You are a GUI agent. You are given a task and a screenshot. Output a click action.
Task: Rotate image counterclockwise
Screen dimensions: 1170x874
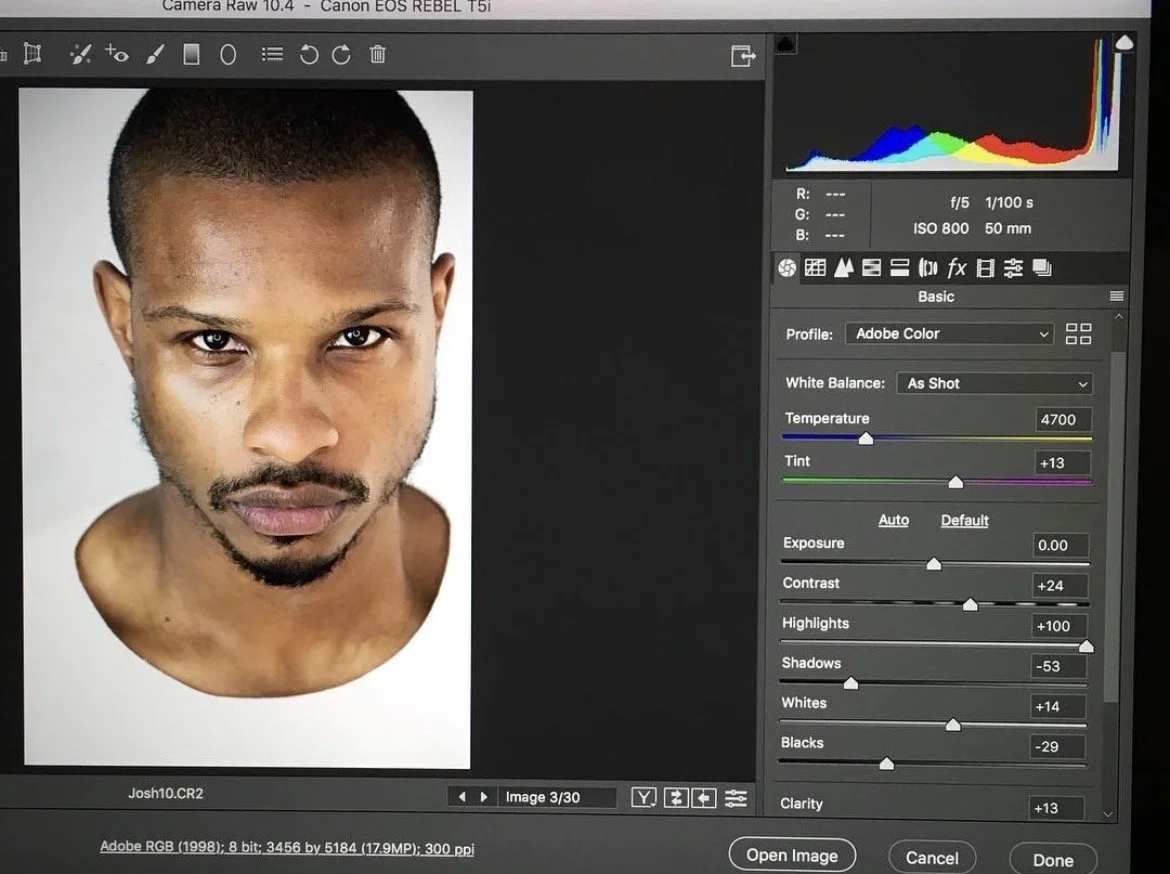308,54
